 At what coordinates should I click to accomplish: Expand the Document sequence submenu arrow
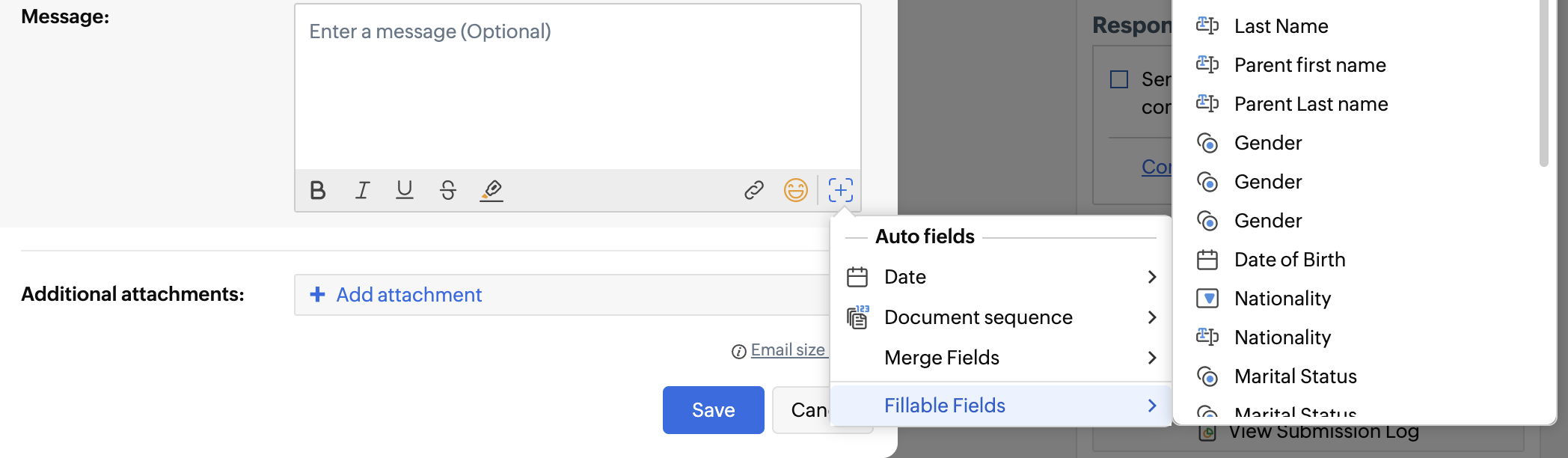pos(1151,317)
